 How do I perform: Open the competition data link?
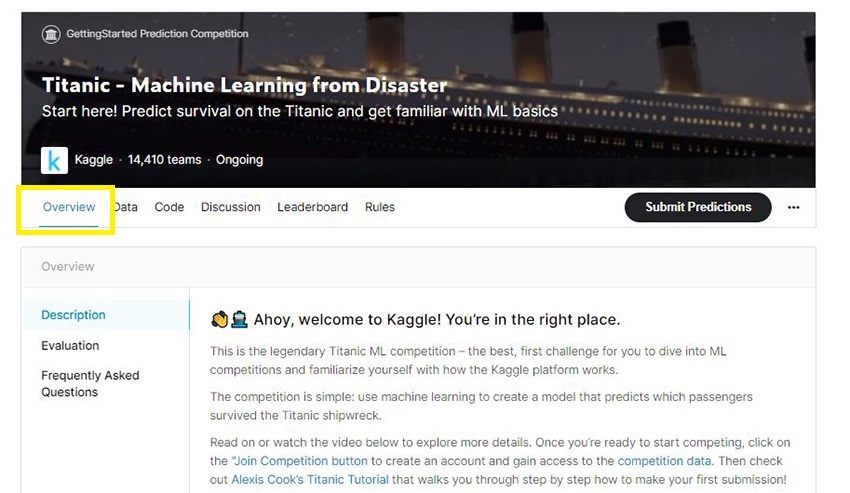coord(664,461)
